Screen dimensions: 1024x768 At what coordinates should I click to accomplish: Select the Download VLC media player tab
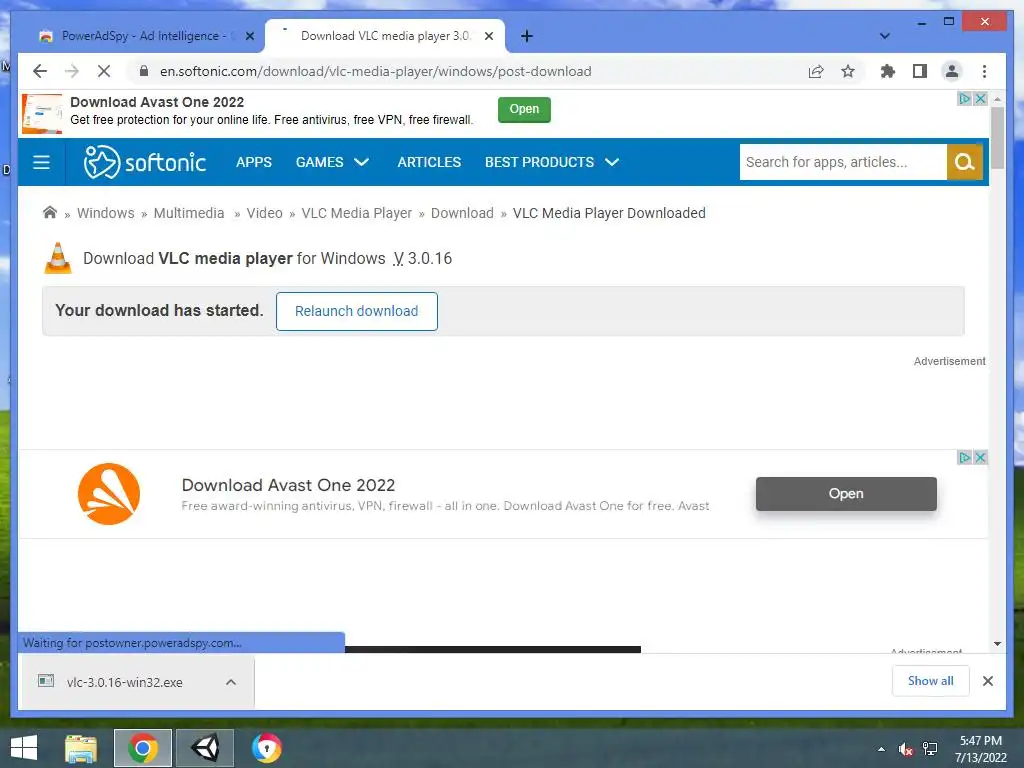pos(385,36)
